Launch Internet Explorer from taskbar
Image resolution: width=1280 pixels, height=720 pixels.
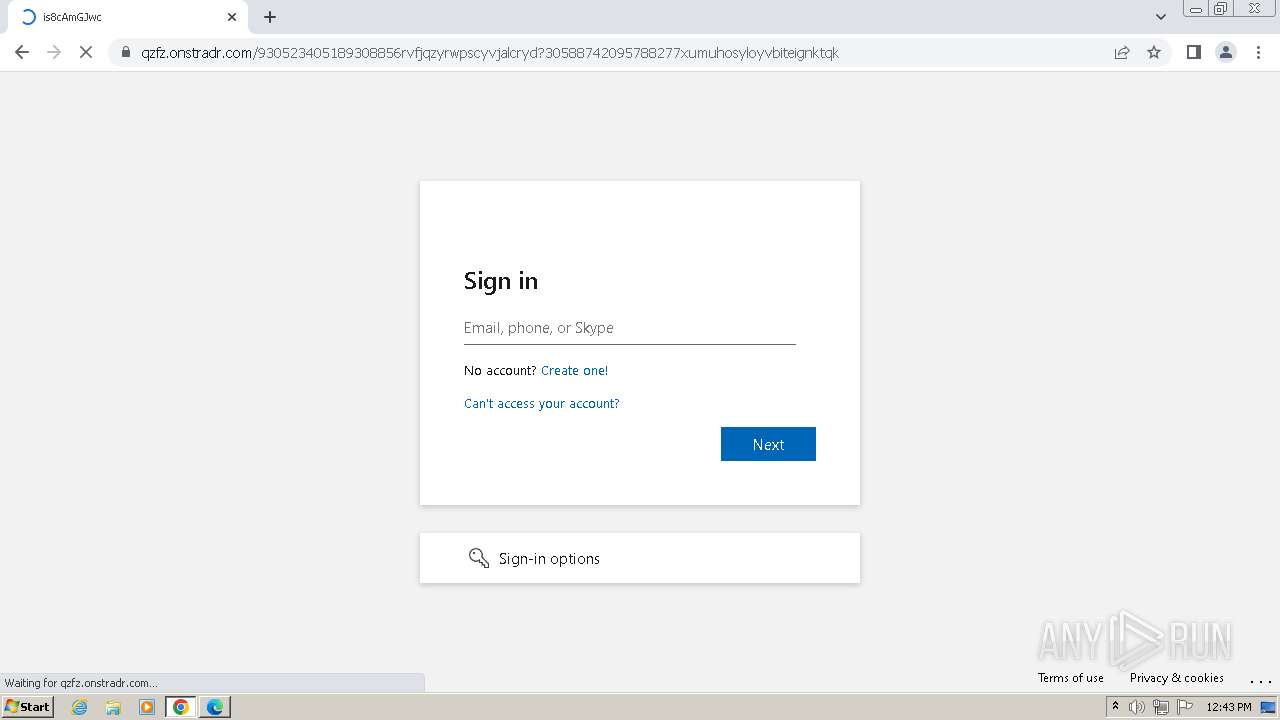[x=80, y=707]
